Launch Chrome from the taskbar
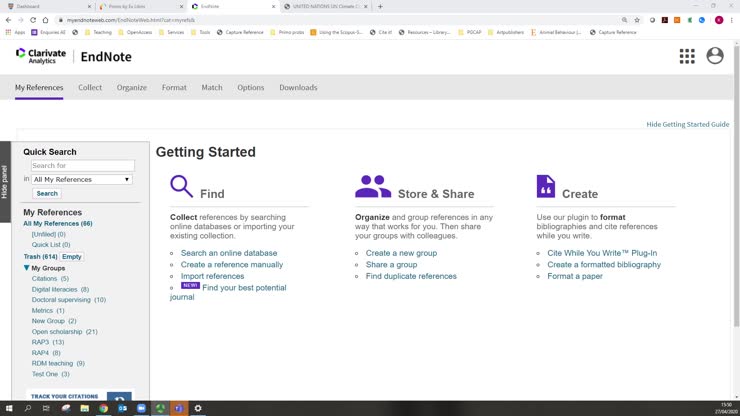Image resolution: width=740 pixels, height=416 pixels. [103, 408]
